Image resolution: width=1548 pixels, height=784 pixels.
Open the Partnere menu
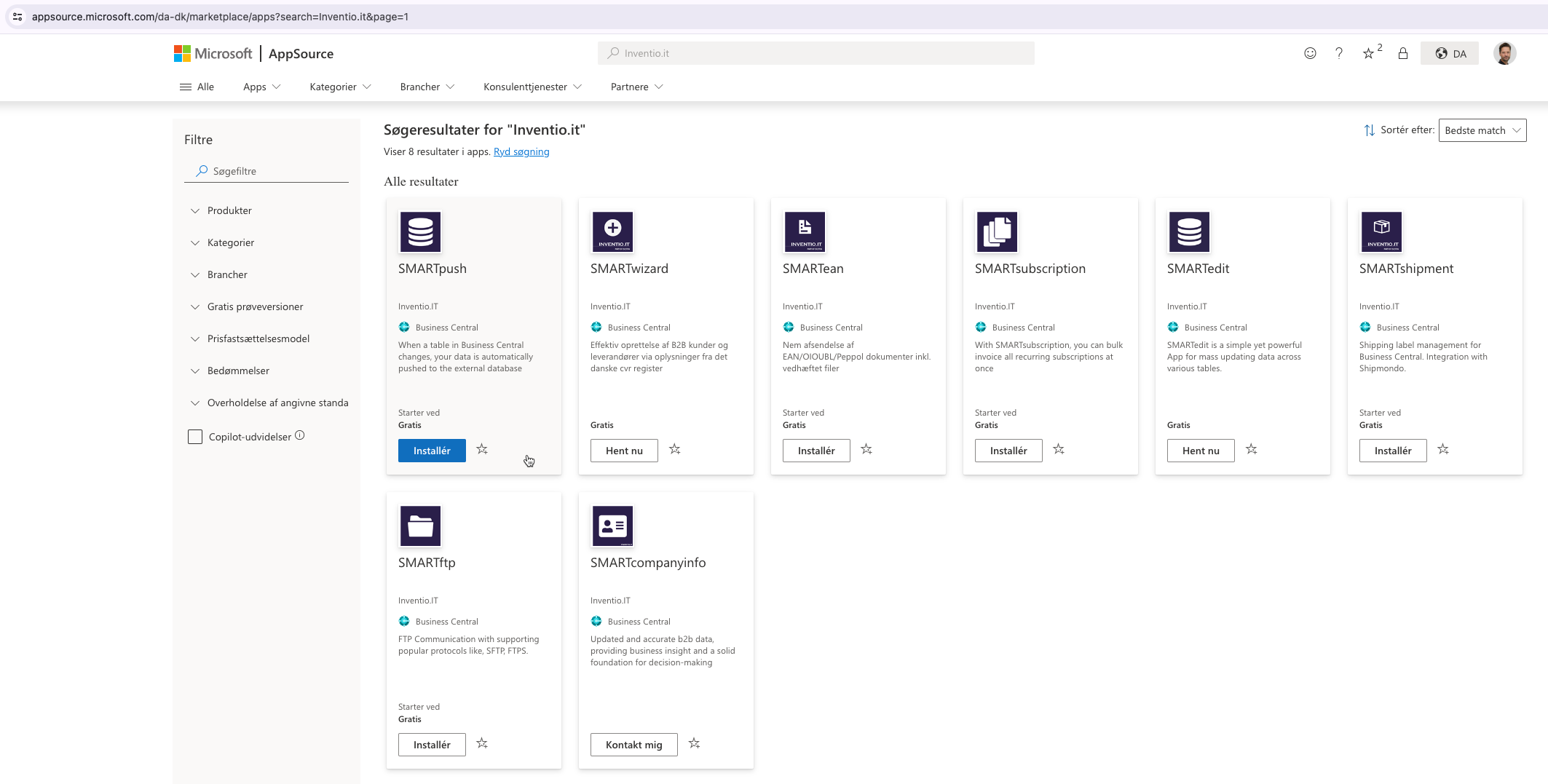pyautogui.click(x=636, y=87)
